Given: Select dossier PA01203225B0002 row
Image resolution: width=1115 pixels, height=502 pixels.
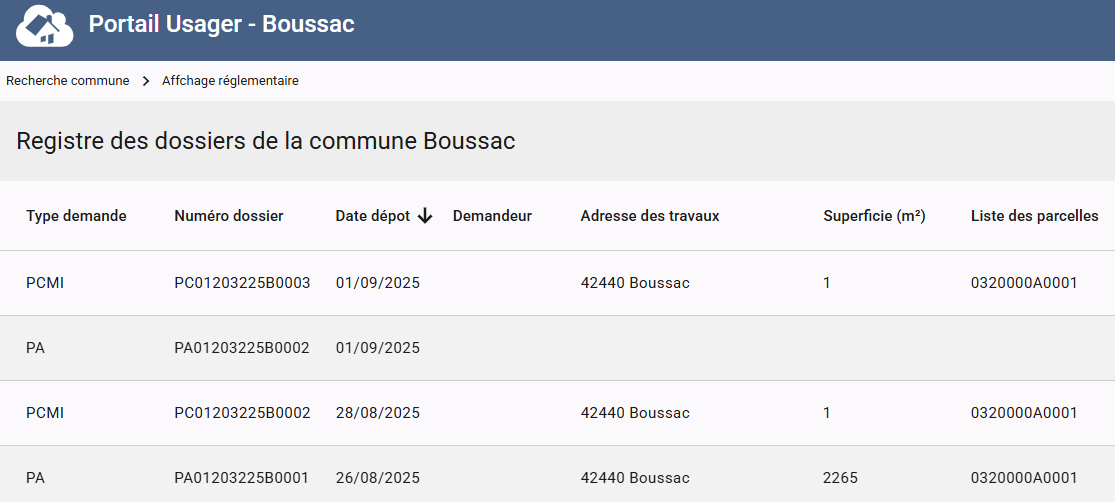Looking at the screenshot, I should coord(242,348).
